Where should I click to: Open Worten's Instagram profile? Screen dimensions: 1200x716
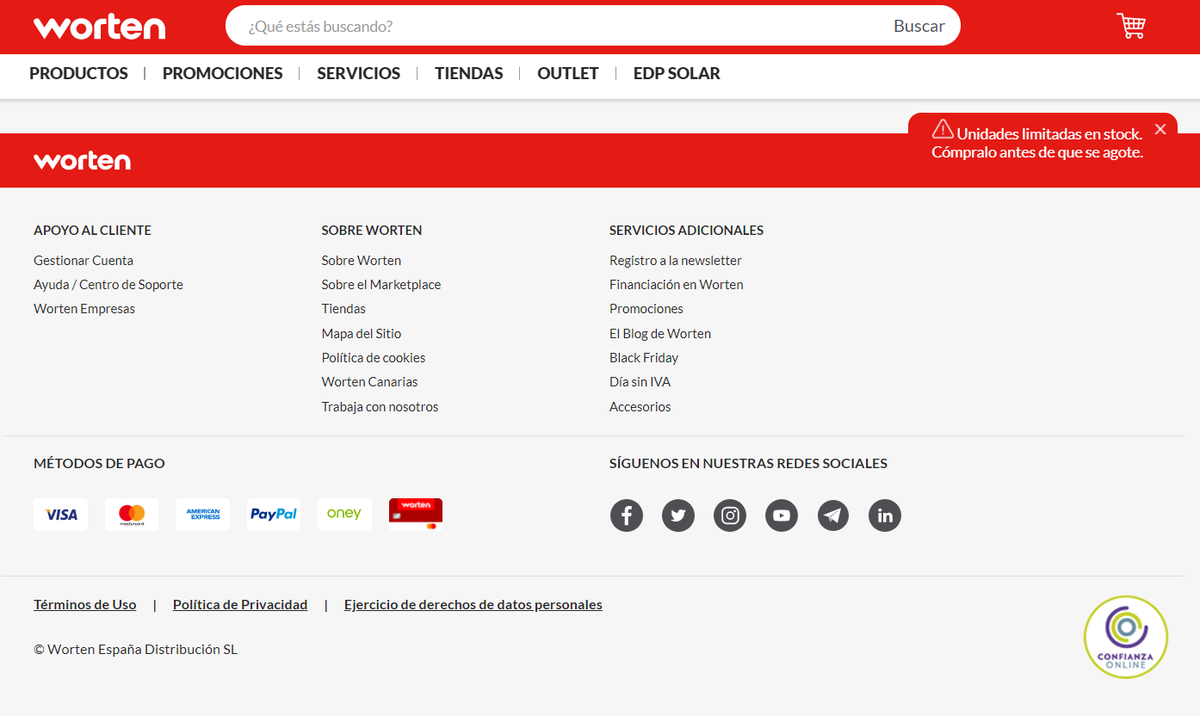tap(730, 515)
